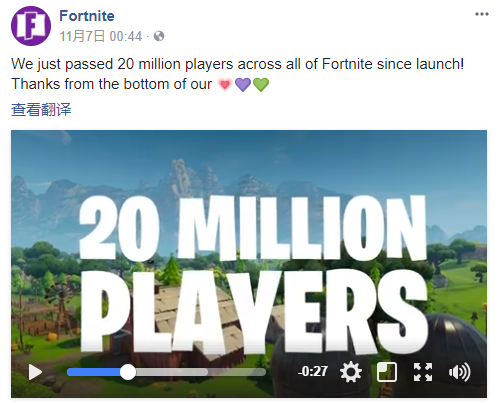Click the green heart emoji

pyautogui.click(x=261, y=84)
